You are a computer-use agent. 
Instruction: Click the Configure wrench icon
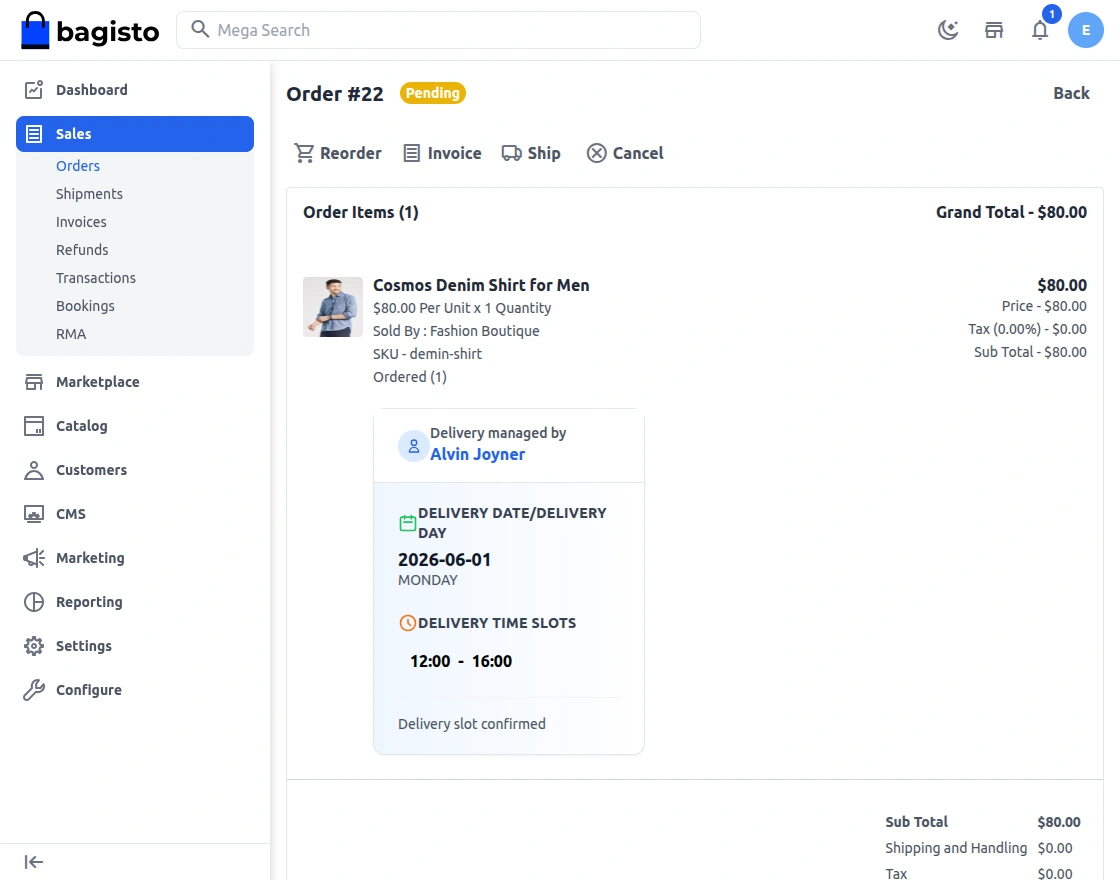click(x=34, y=690)
